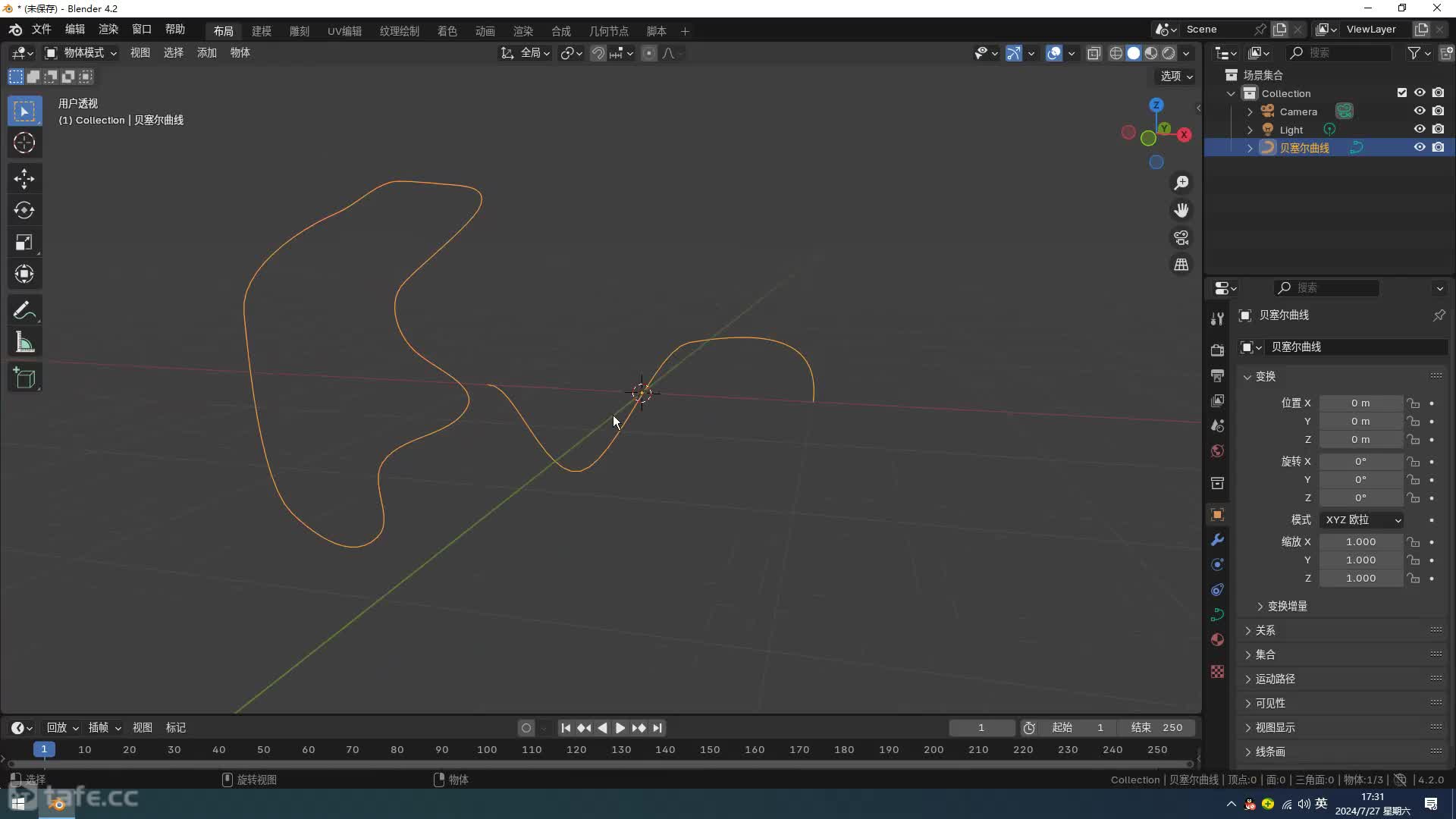Open the 选项 options dropdown
The height and width of the screenshot is (819, 1456).
[1176, 76]
